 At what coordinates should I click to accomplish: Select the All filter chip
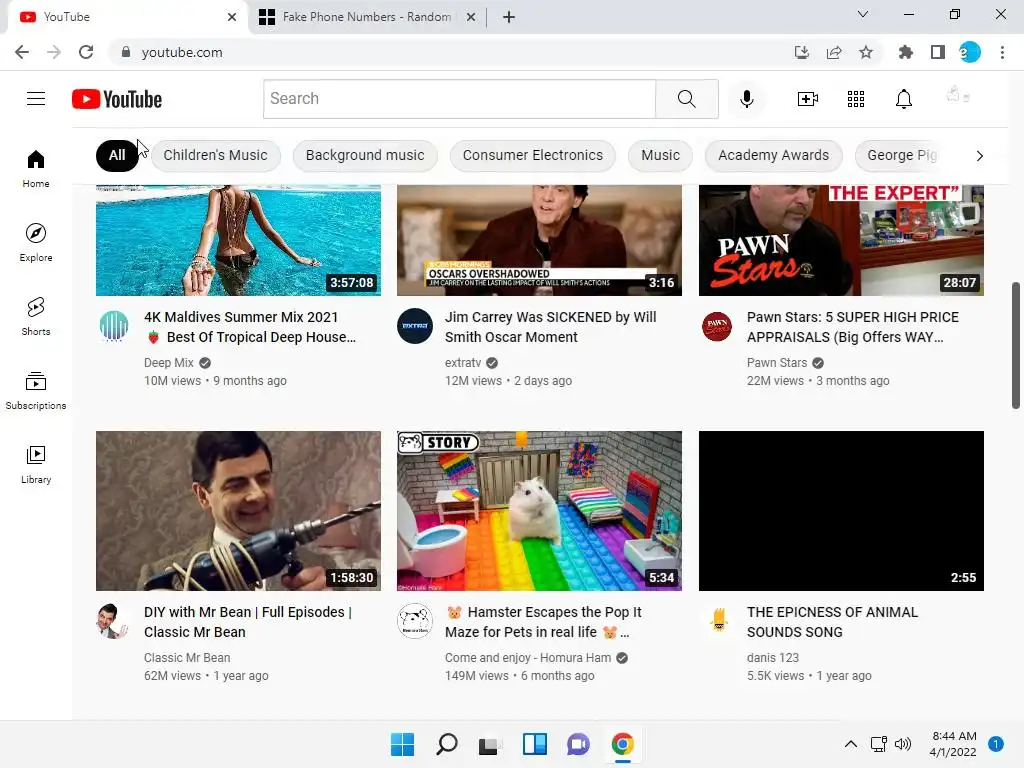click(117, 155)
